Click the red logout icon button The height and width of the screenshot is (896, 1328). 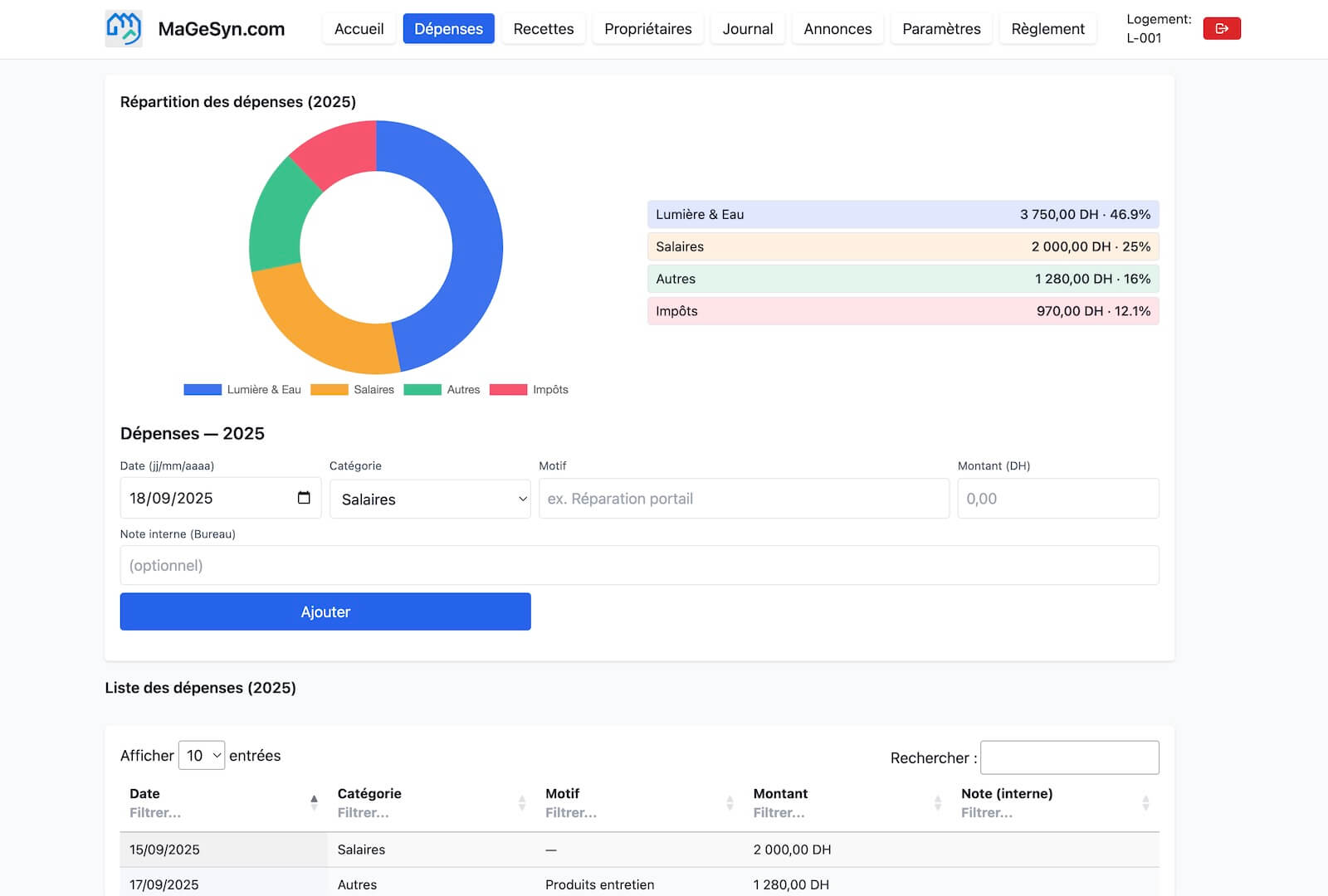click(1221, 29)
